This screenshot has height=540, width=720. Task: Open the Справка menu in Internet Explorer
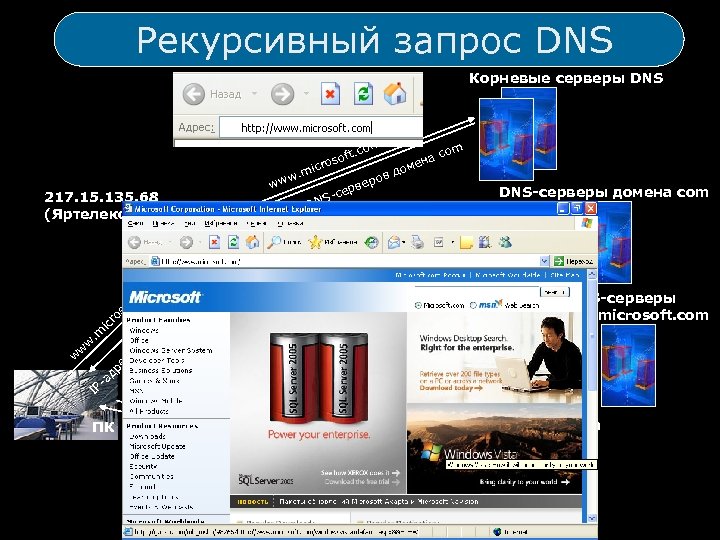point(290,223)
